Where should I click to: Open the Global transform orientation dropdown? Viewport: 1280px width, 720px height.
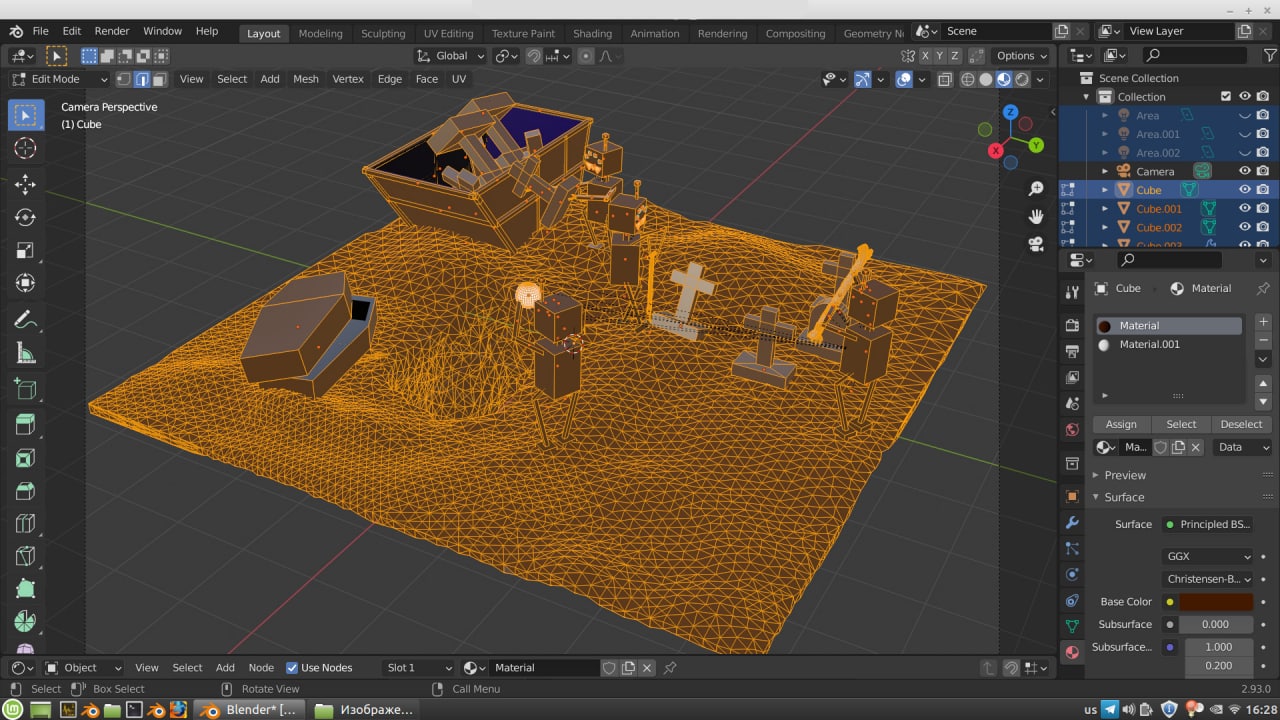[451, 56]
